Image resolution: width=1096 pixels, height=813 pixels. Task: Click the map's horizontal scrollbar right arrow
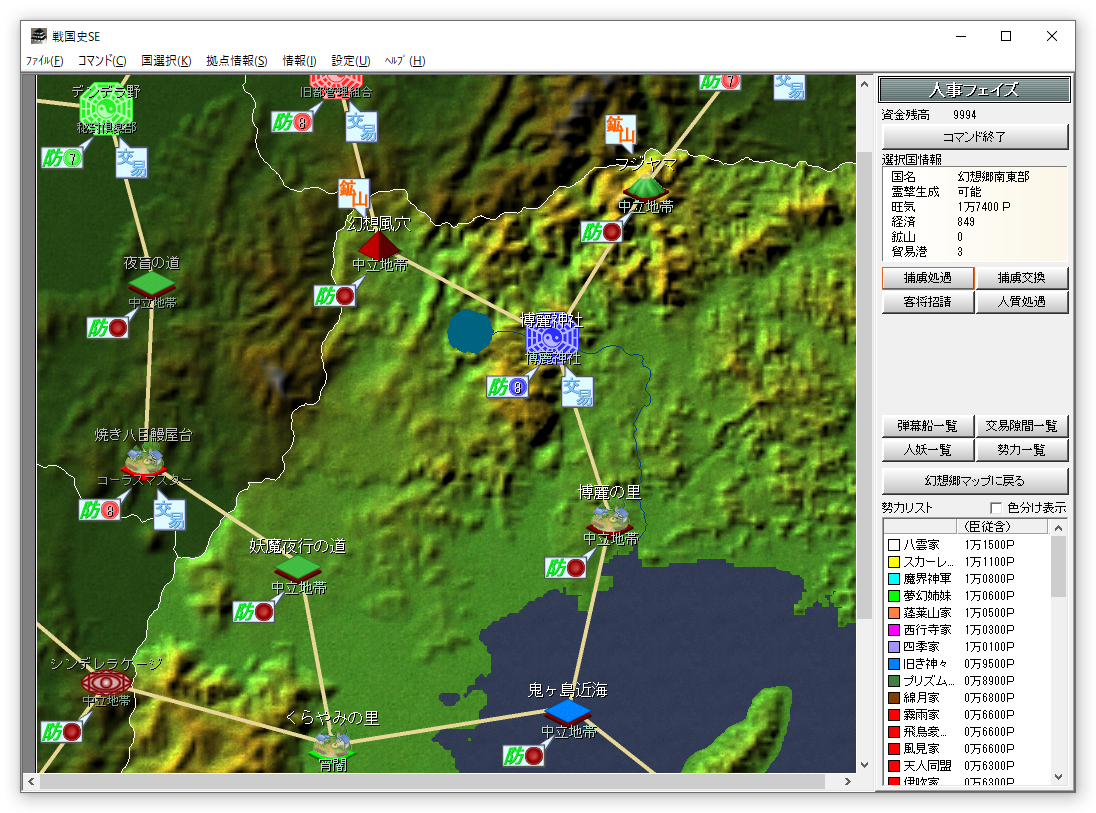848,782
